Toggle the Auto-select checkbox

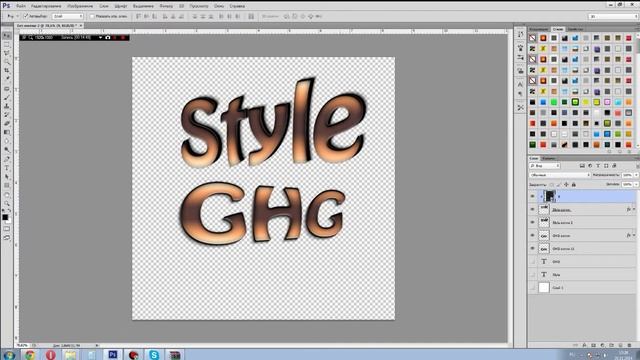click(26, 16)
